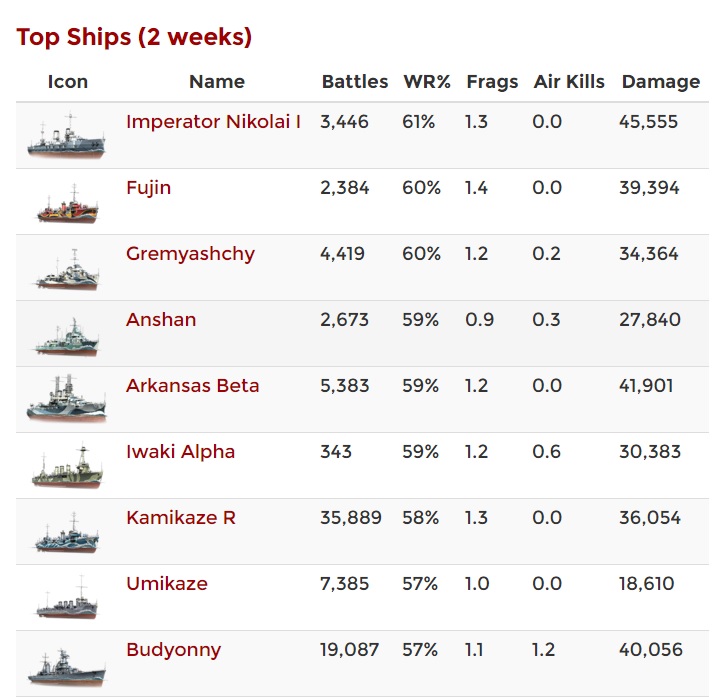Select the Arkansas Beta link
This screenshot has width=714, height=697.
(192, 386)
